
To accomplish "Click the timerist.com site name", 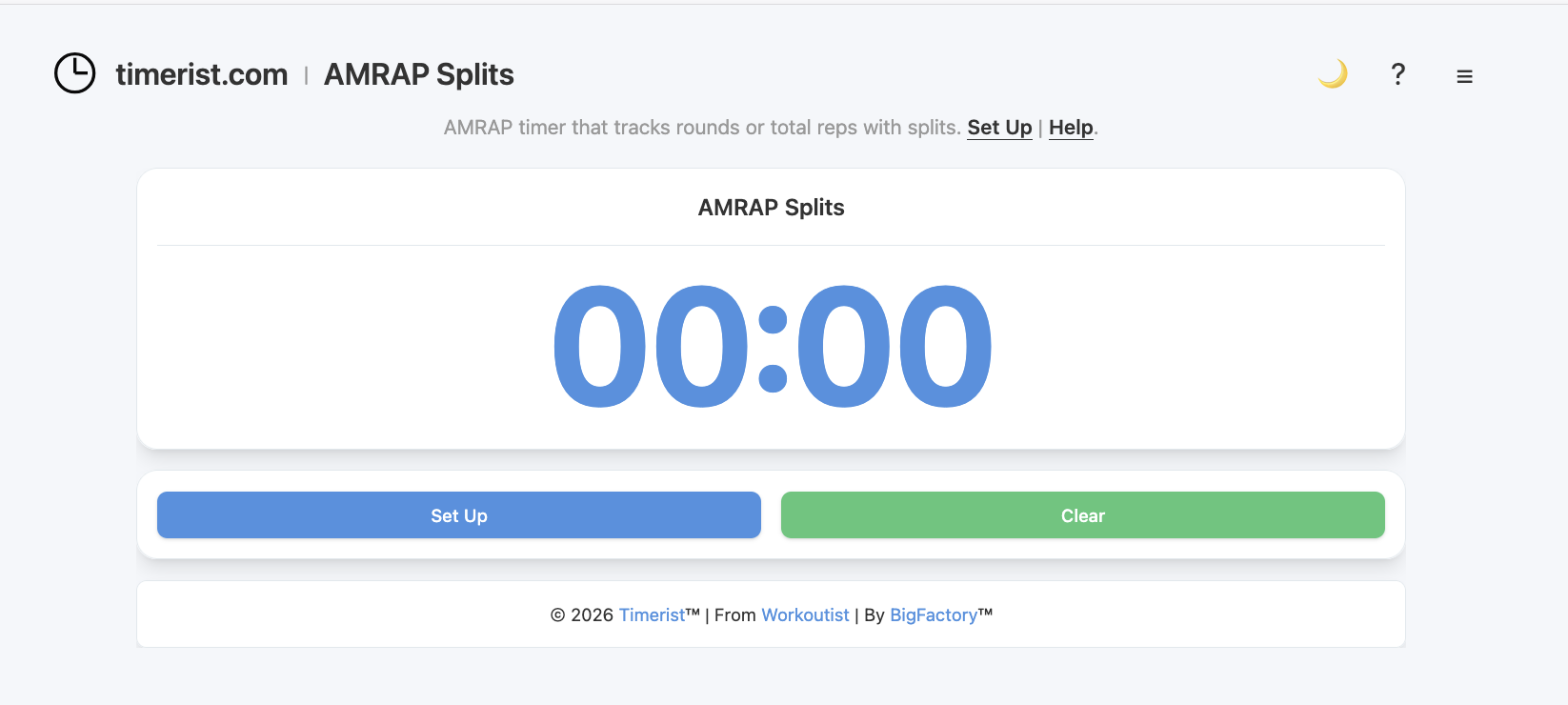I will (x=202, y=74).
